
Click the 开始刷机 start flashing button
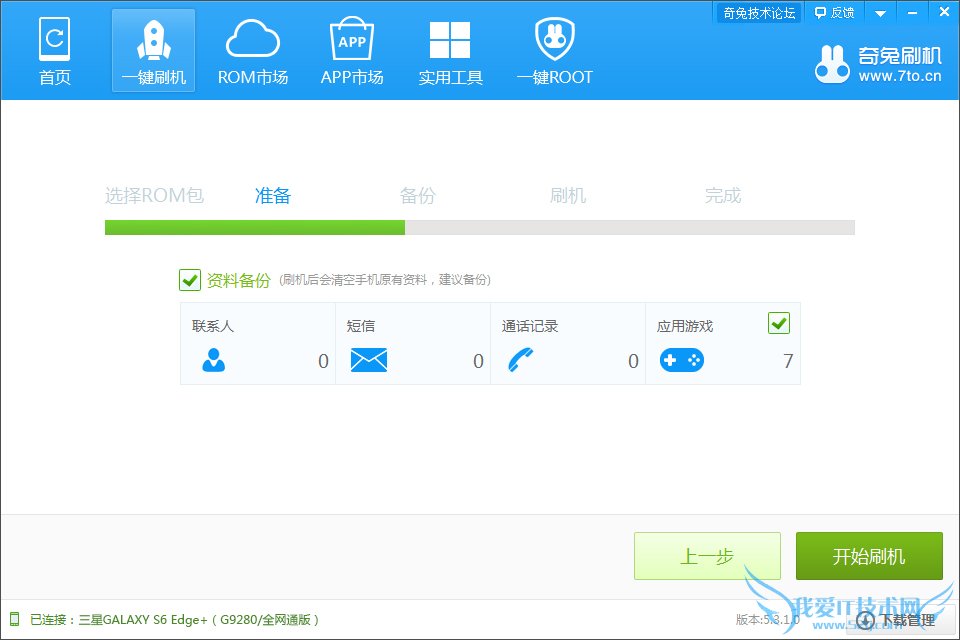[x=869, y=556]
